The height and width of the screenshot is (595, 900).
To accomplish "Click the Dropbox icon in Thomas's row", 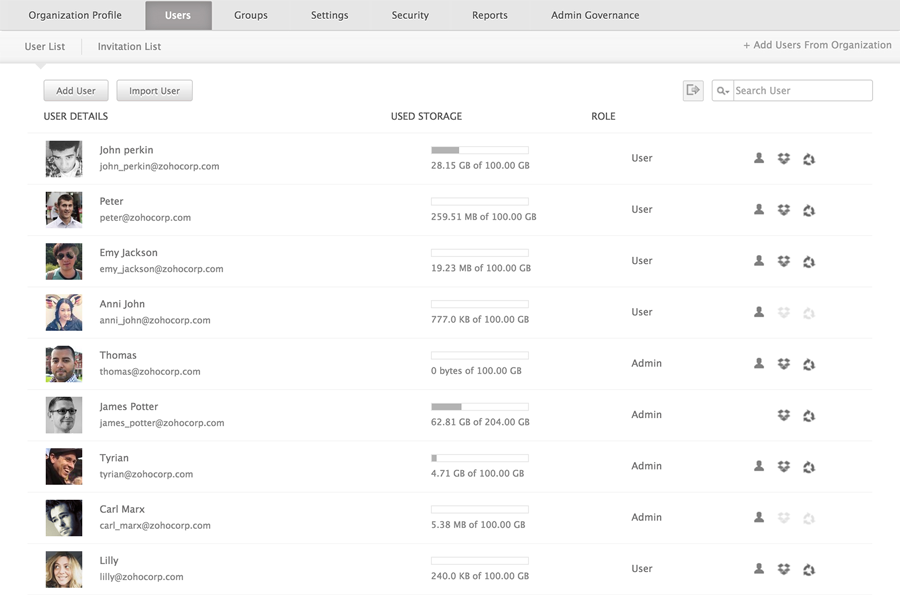I will (784, 364).
